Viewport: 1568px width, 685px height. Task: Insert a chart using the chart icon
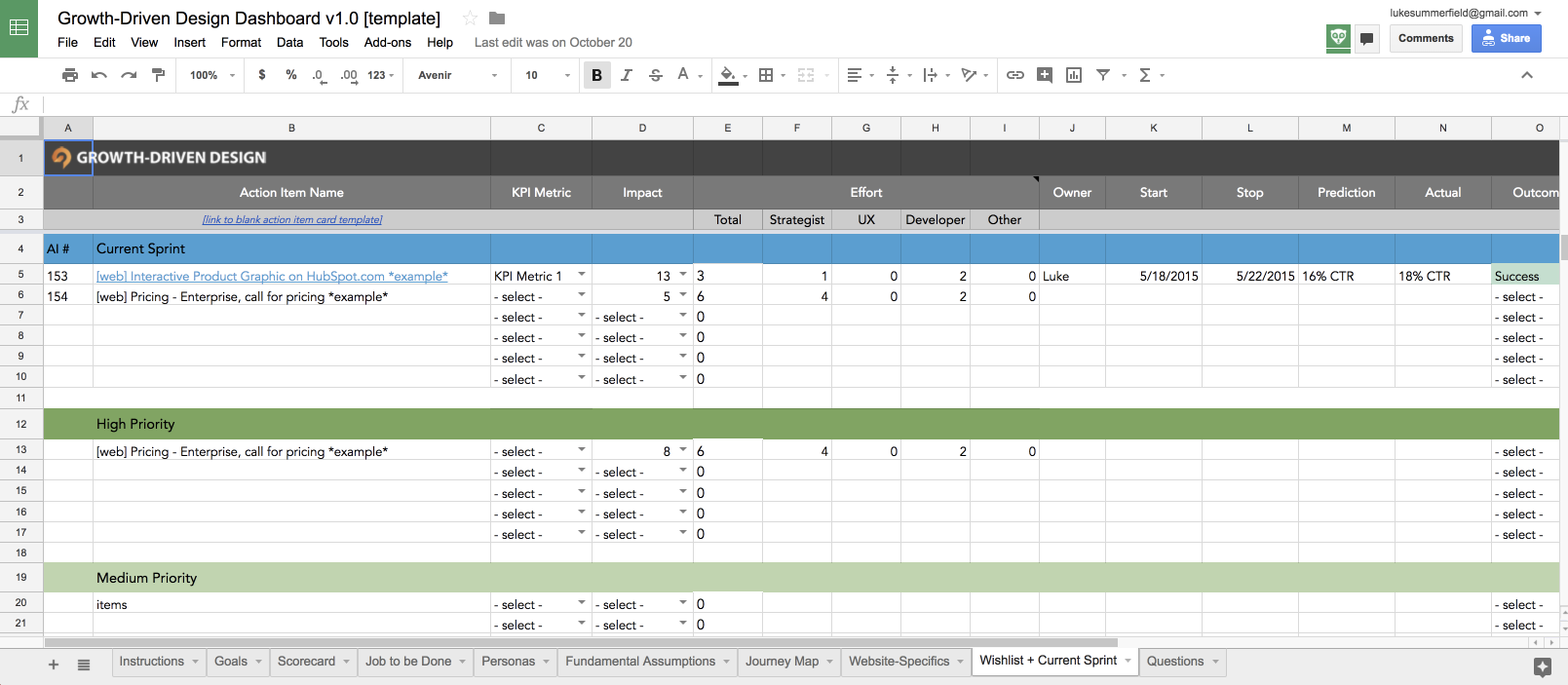[1073, 75]
